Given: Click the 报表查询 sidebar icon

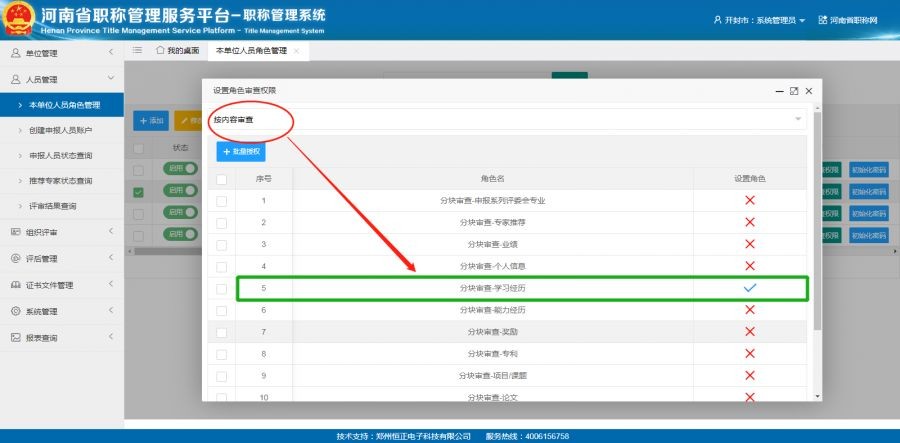Looking at the screenshot, I should [x=15, y=337].
